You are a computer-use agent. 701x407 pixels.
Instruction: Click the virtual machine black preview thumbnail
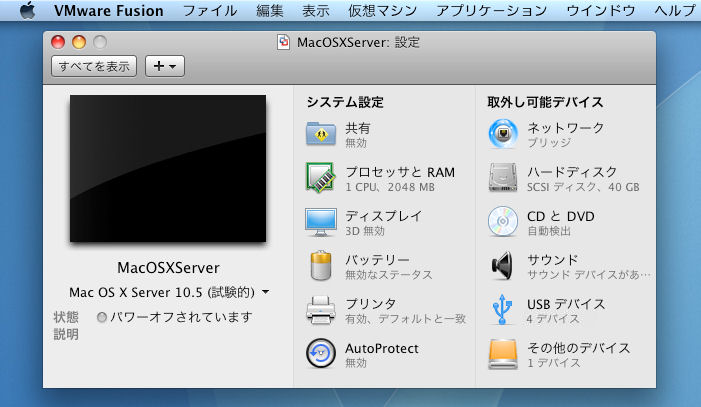tap(167, 168)
